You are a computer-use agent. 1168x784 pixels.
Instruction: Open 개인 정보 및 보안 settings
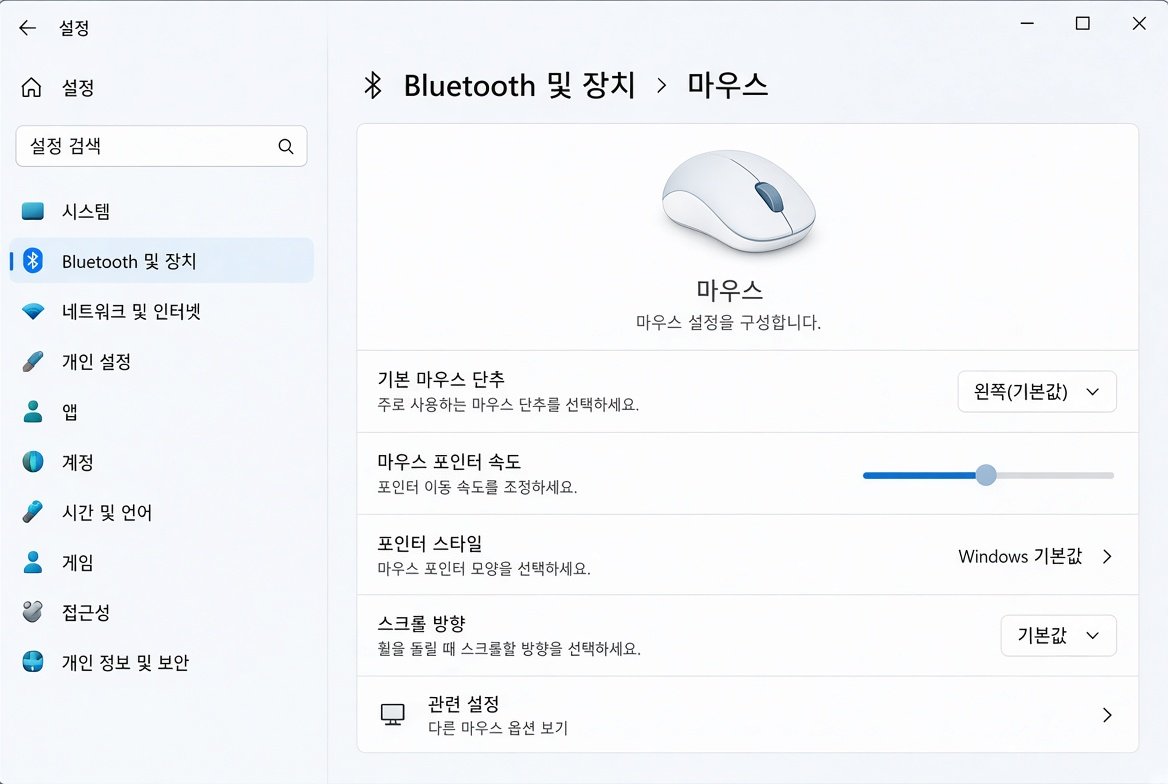click(x=161, y=662)
